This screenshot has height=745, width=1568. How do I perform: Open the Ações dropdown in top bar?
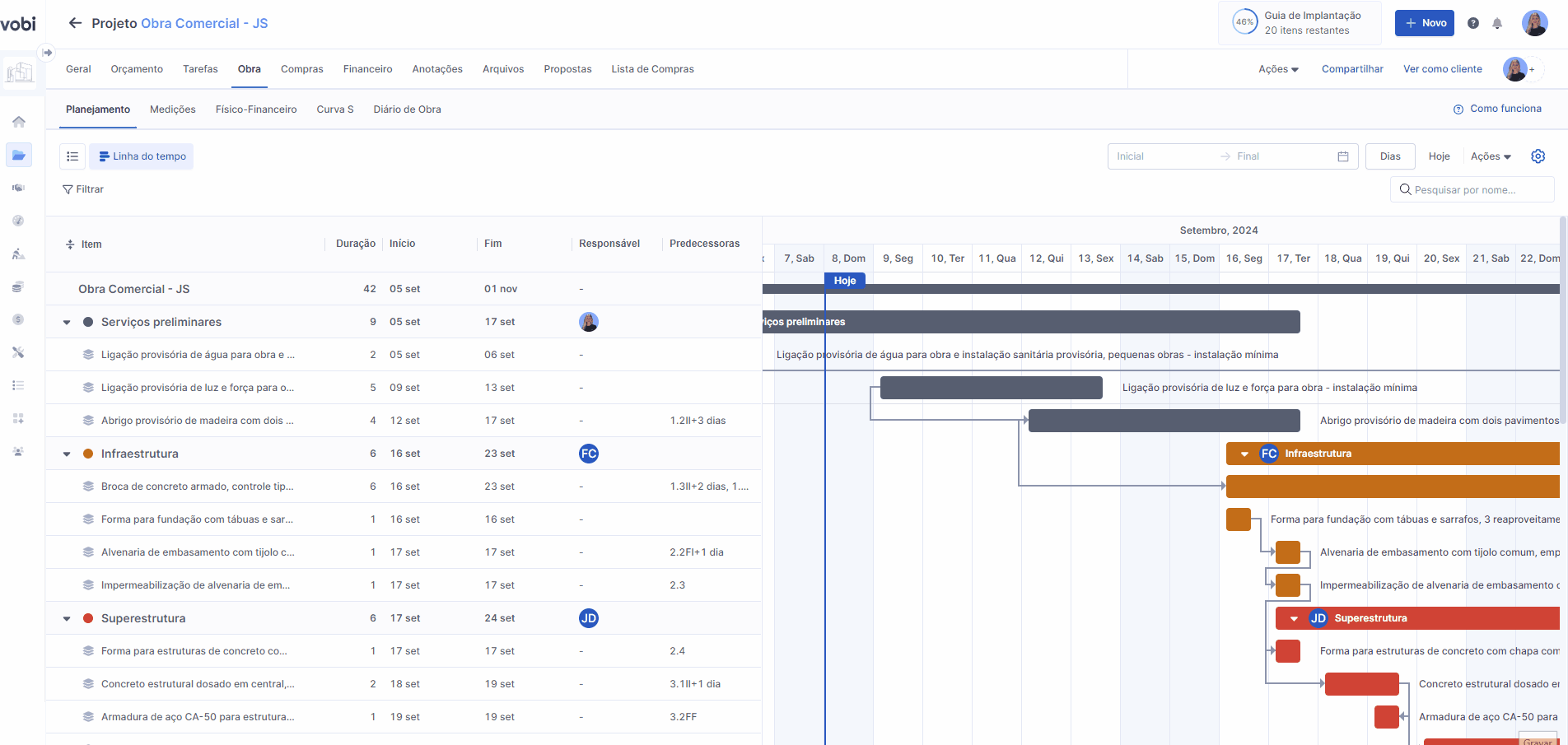coord(1277,69)
